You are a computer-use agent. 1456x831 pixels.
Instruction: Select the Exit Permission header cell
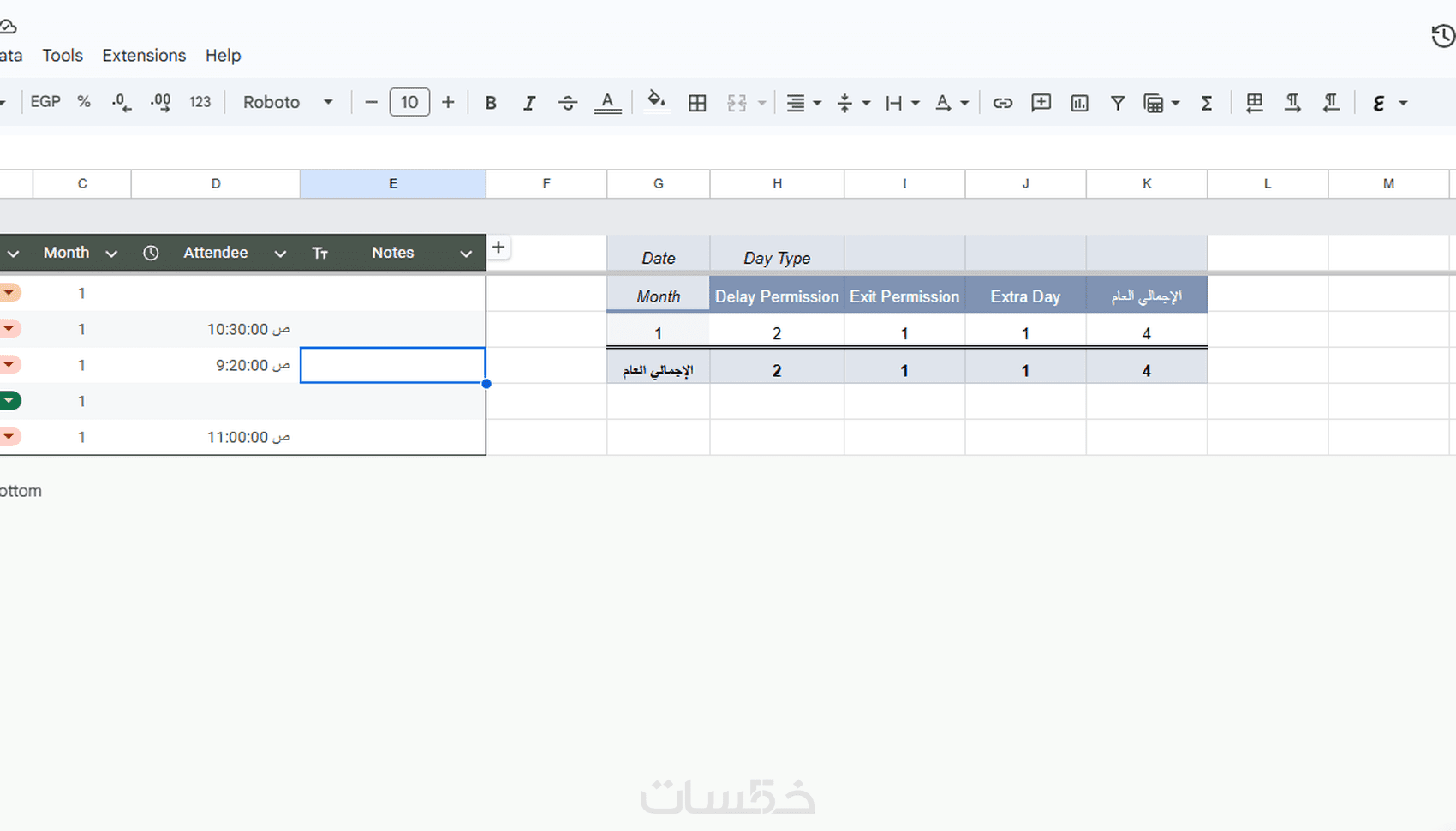pos(904,296)
